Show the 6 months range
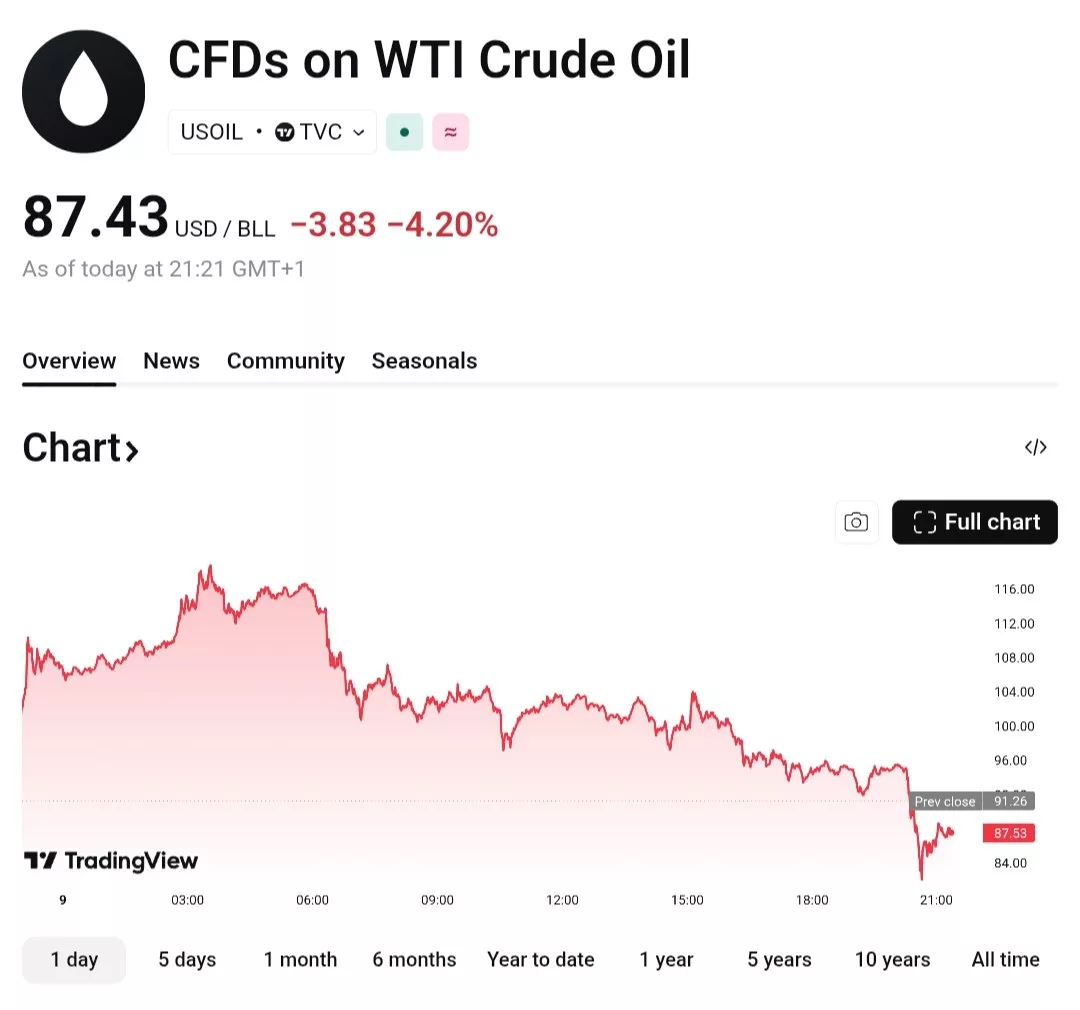This screenshot has width=1080, height=1010. [414, 960]
